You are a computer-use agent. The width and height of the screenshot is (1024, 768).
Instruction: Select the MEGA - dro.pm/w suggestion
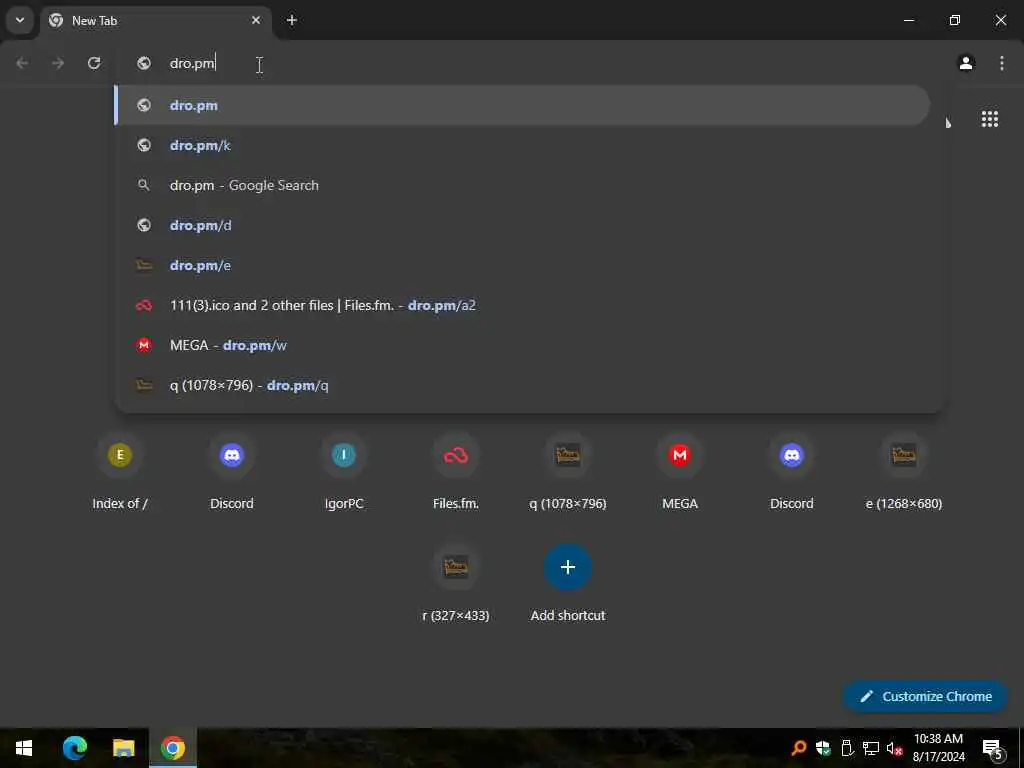coord(522,345)
